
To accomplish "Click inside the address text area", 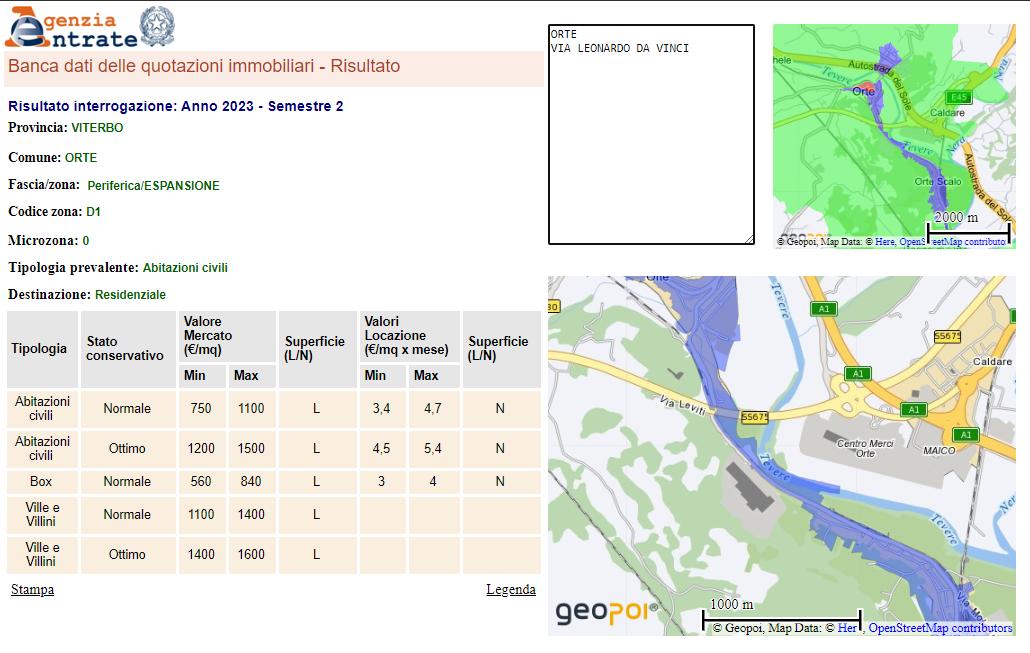I will click(x=650, y=140).
